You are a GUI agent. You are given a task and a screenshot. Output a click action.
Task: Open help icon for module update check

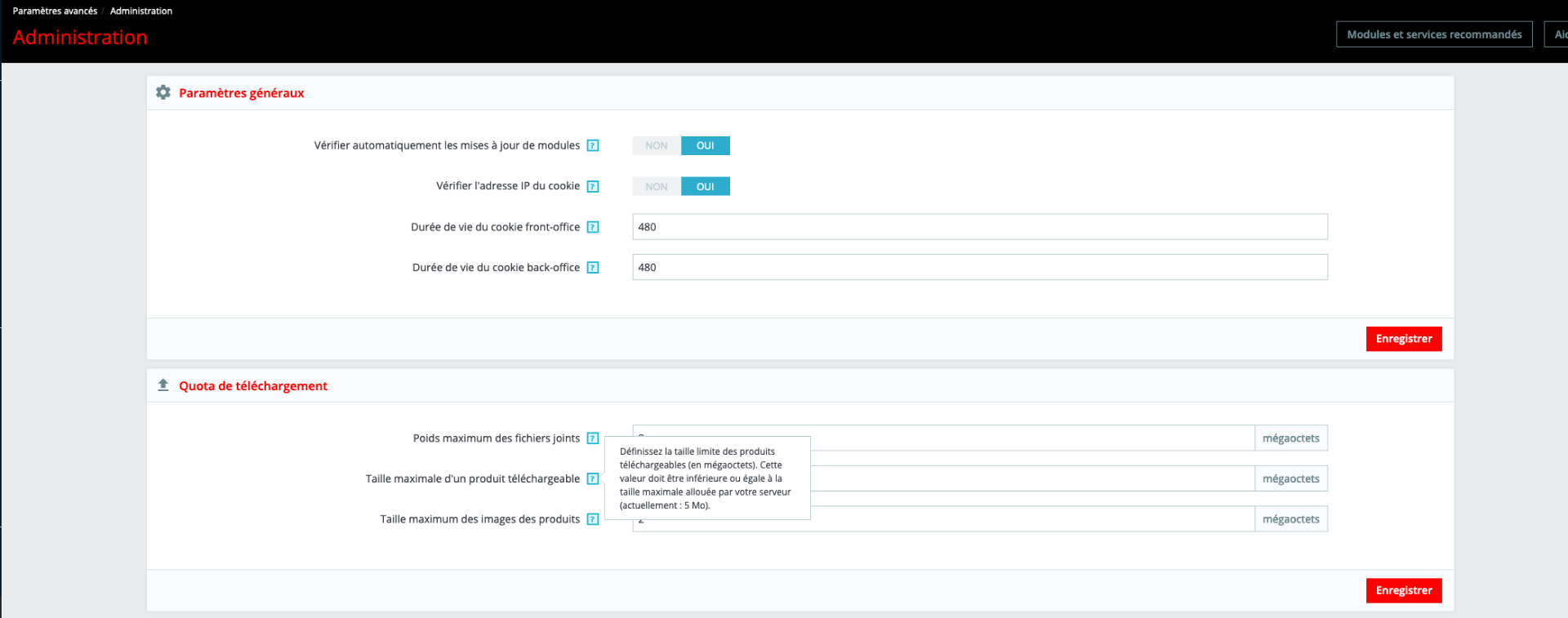coord(593,145)
